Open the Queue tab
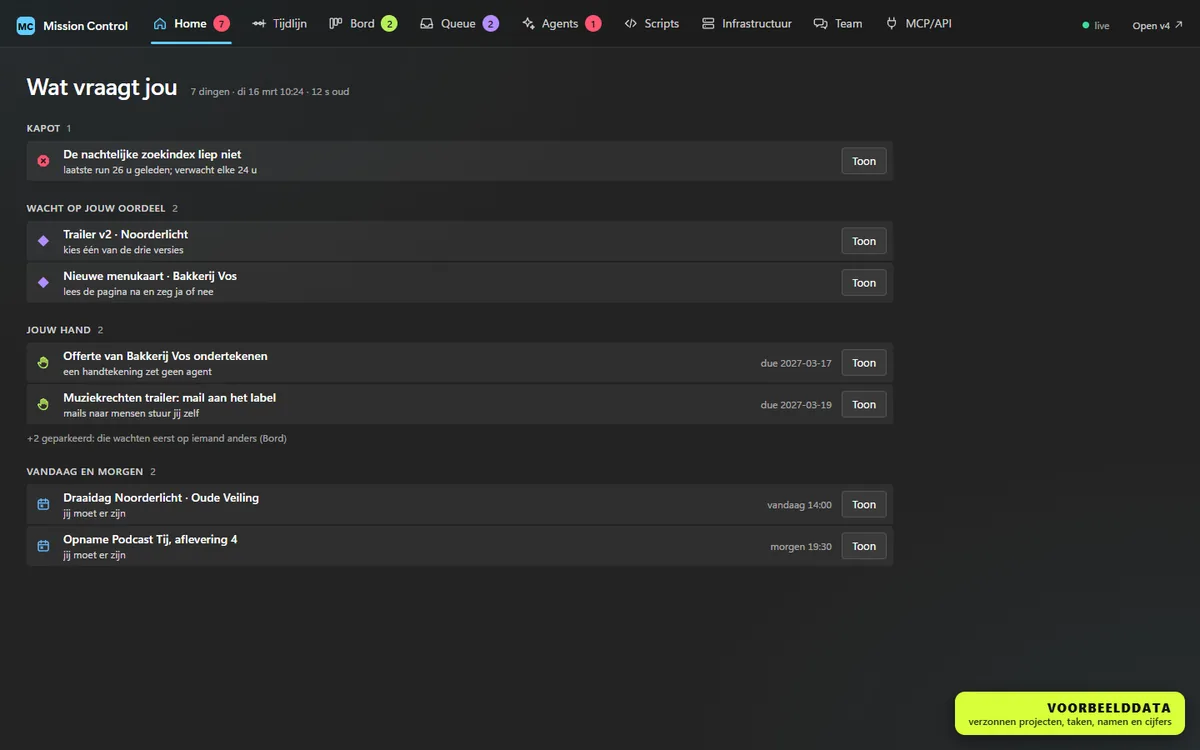The height and width of the screenshot is (750, 1200). (x=459, y=23)
